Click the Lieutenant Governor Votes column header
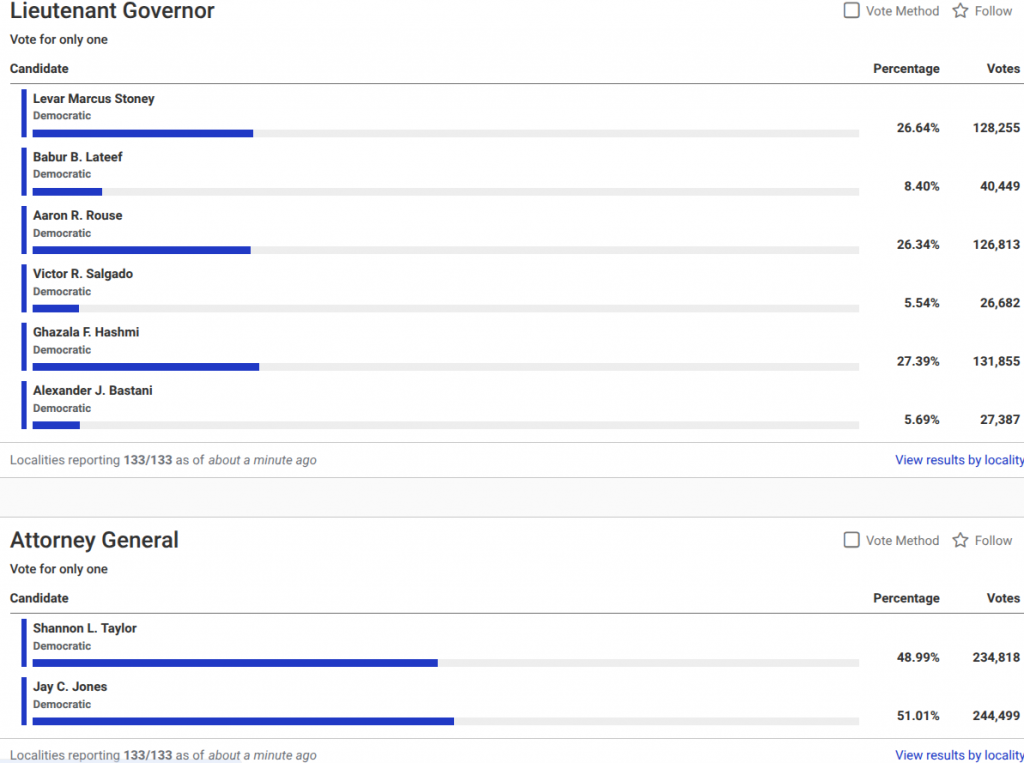This screenshot has height=763, width=1024. 1003,69
